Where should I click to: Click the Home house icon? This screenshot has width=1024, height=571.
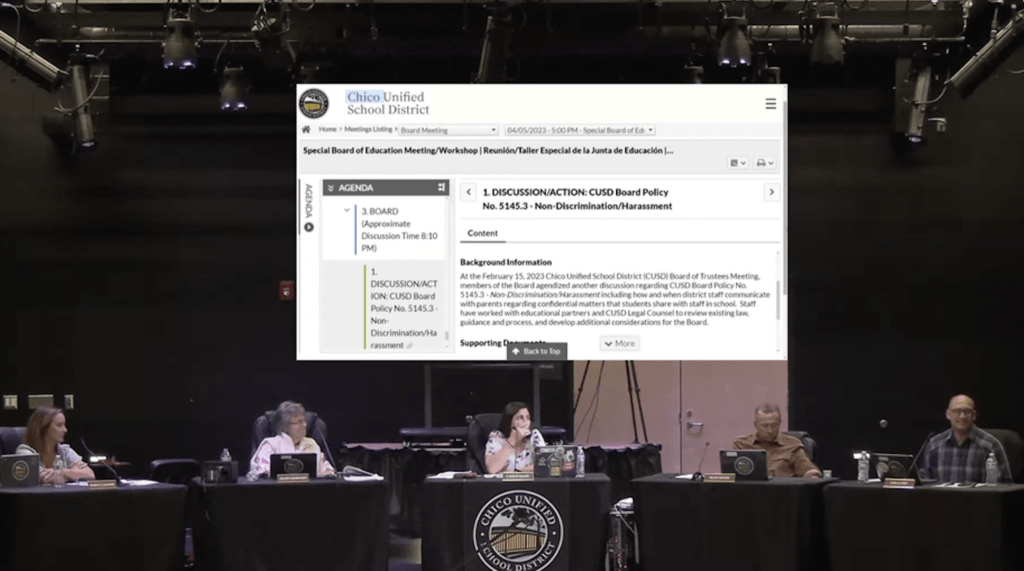tap(306, 130)
